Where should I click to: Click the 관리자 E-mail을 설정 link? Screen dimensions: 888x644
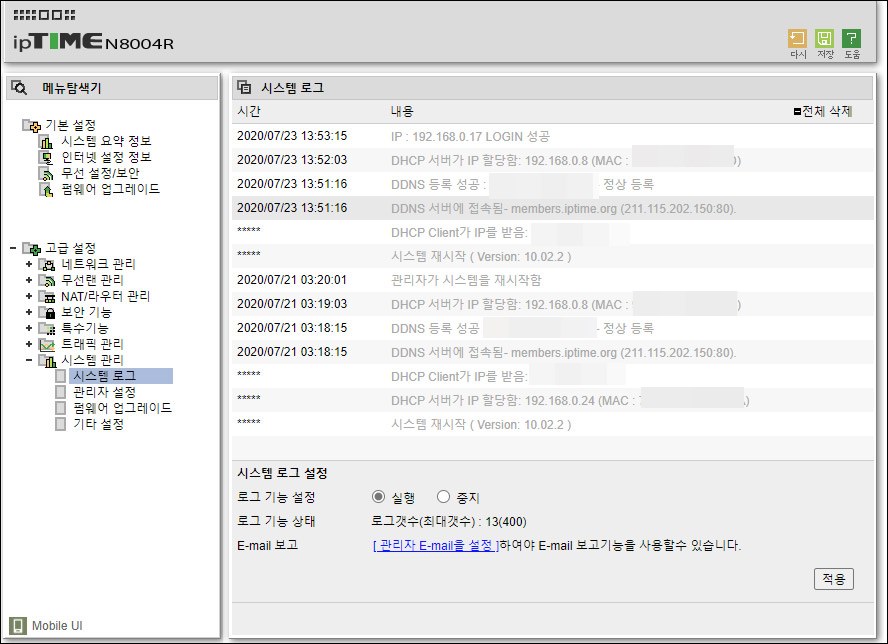point(435,545)
